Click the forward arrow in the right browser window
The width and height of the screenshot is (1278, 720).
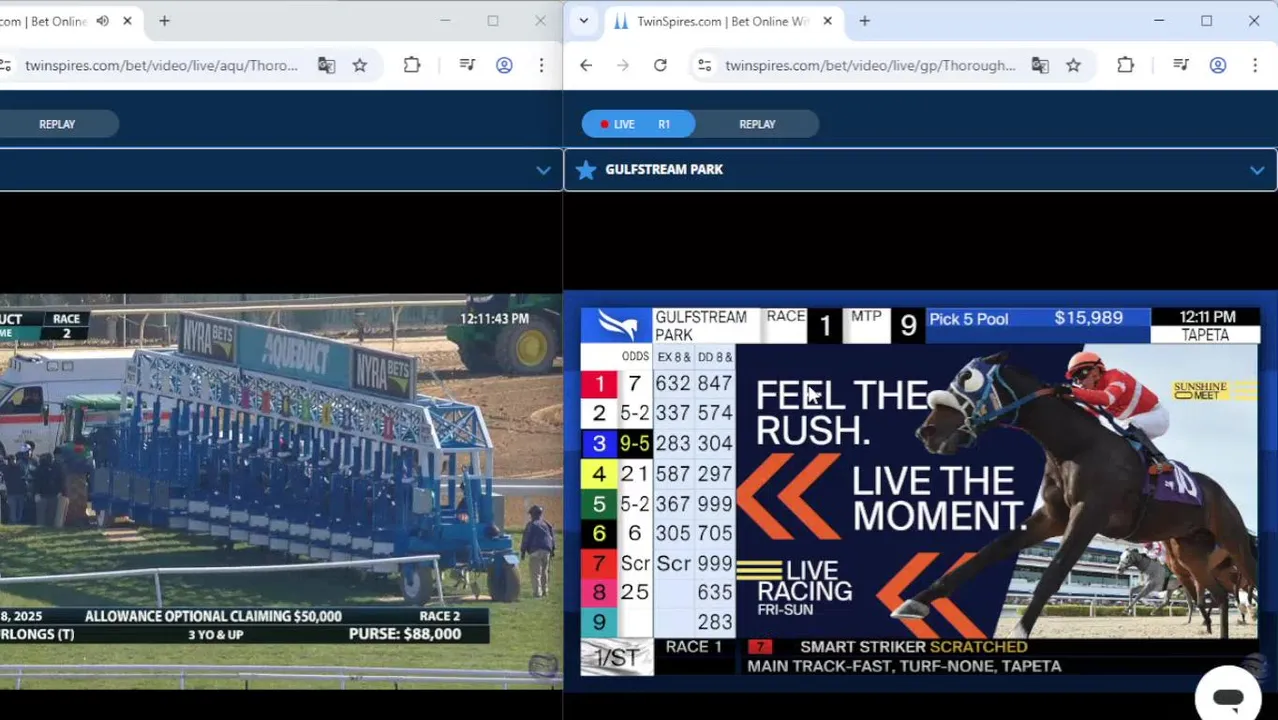coord(623,65)
